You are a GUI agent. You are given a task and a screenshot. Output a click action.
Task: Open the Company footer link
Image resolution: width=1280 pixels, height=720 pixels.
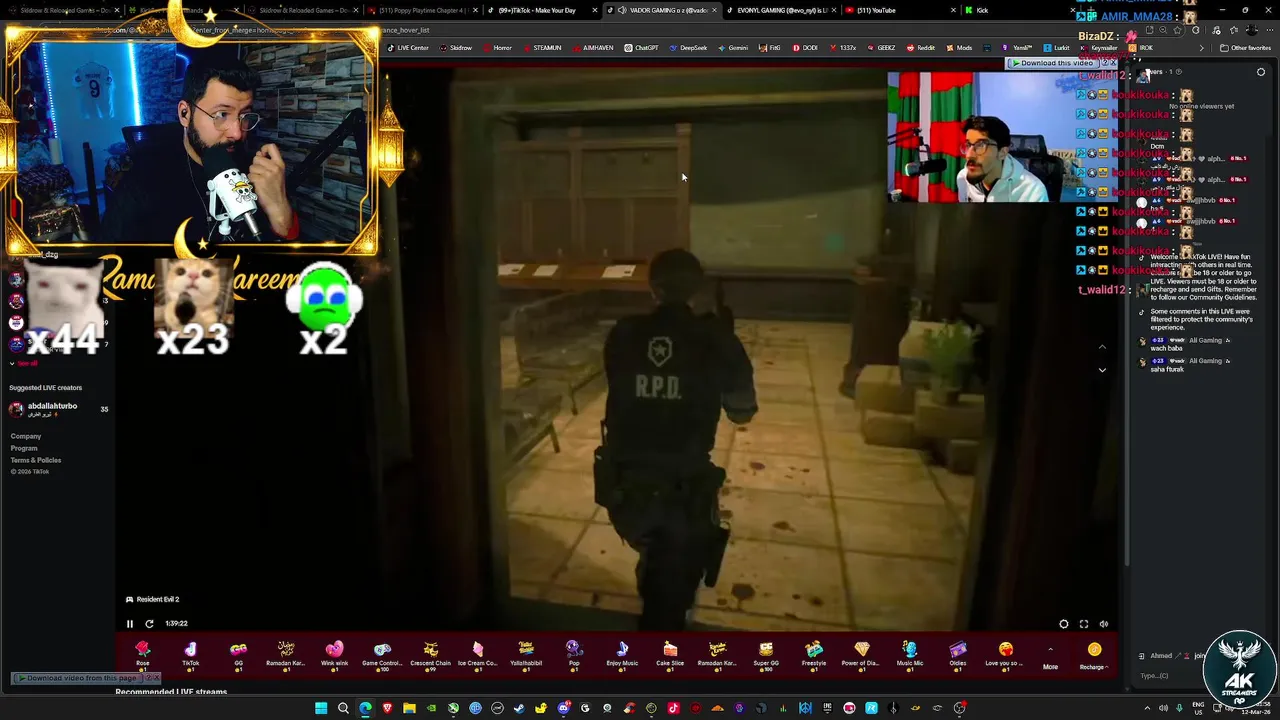coord(26,436)
